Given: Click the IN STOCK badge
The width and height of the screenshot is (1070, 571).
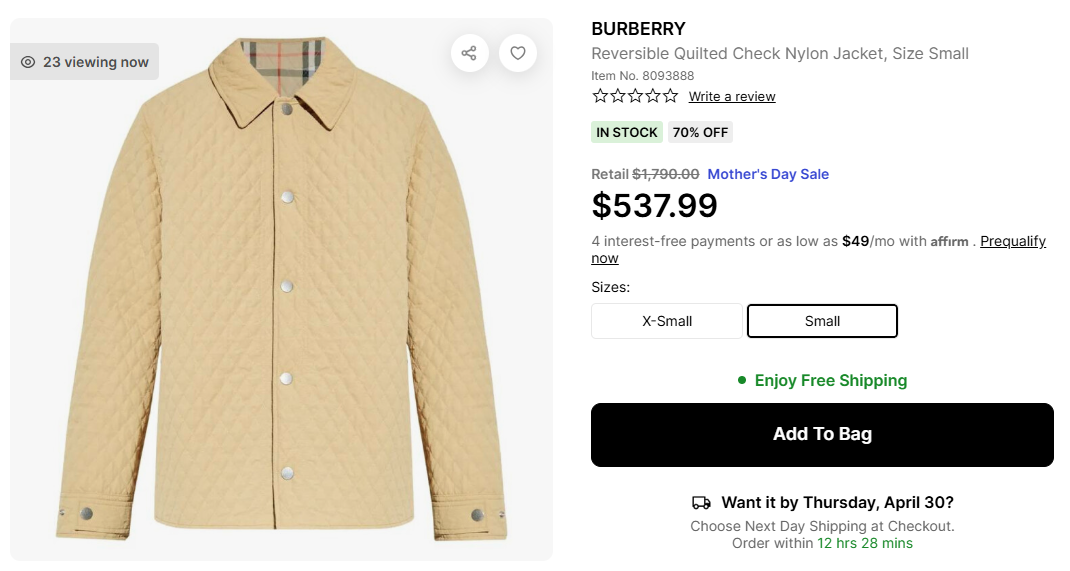Looking at the screenshot, I should click(627, 132).
